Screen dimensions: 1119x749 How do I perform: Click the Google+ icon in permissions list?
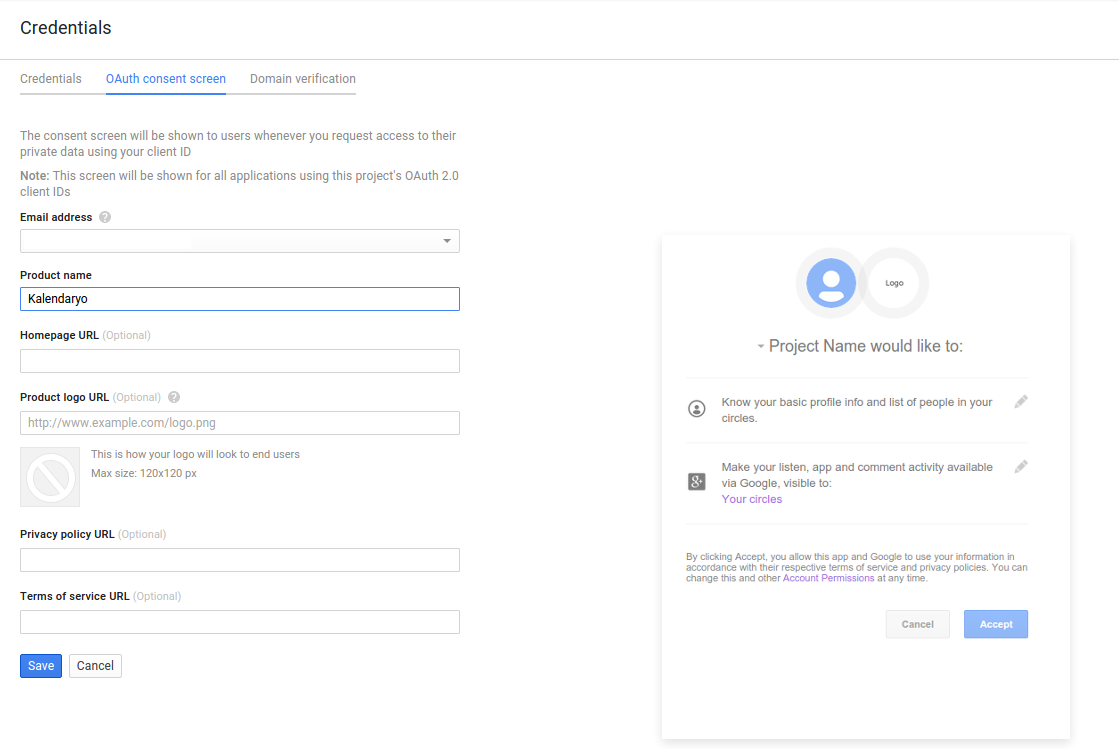click(x=697, y=482)
